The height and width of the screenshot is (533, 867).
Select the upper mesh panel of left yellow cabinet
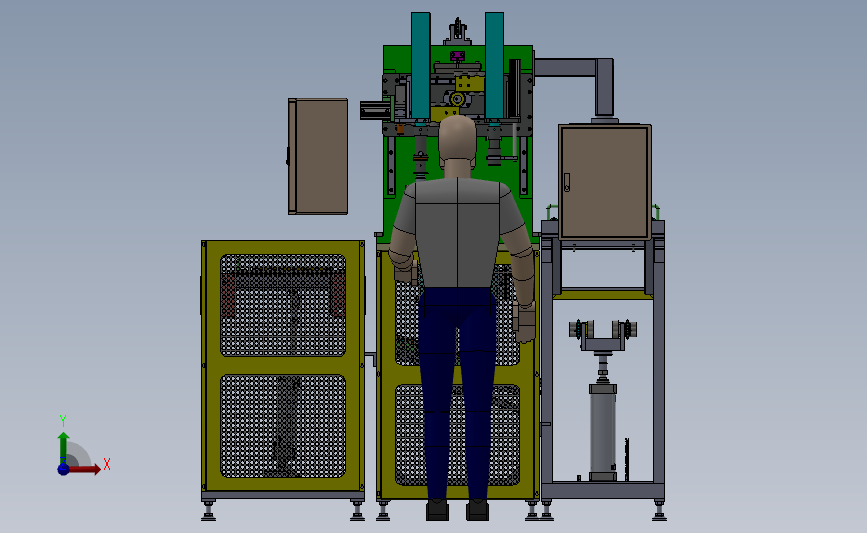[x=283, y=305]
